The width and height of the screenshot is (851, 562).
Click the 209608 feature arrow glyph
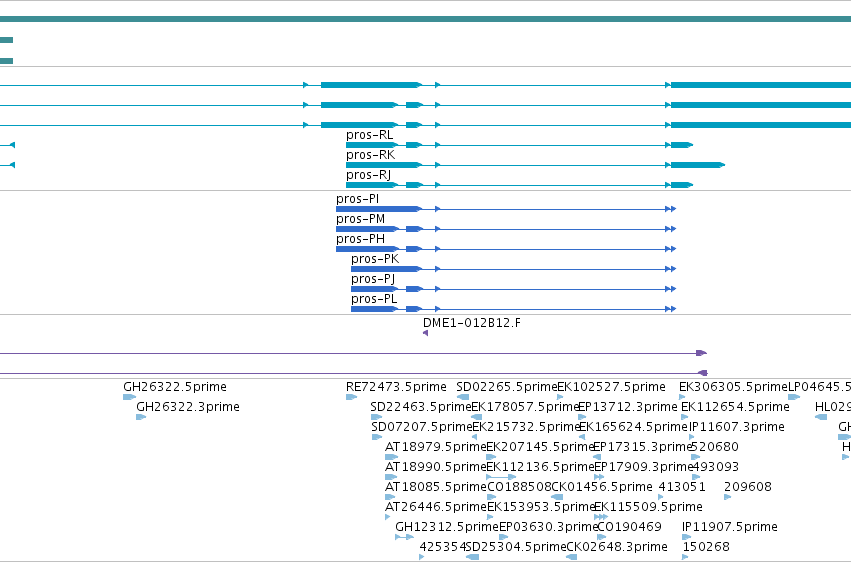727,497
